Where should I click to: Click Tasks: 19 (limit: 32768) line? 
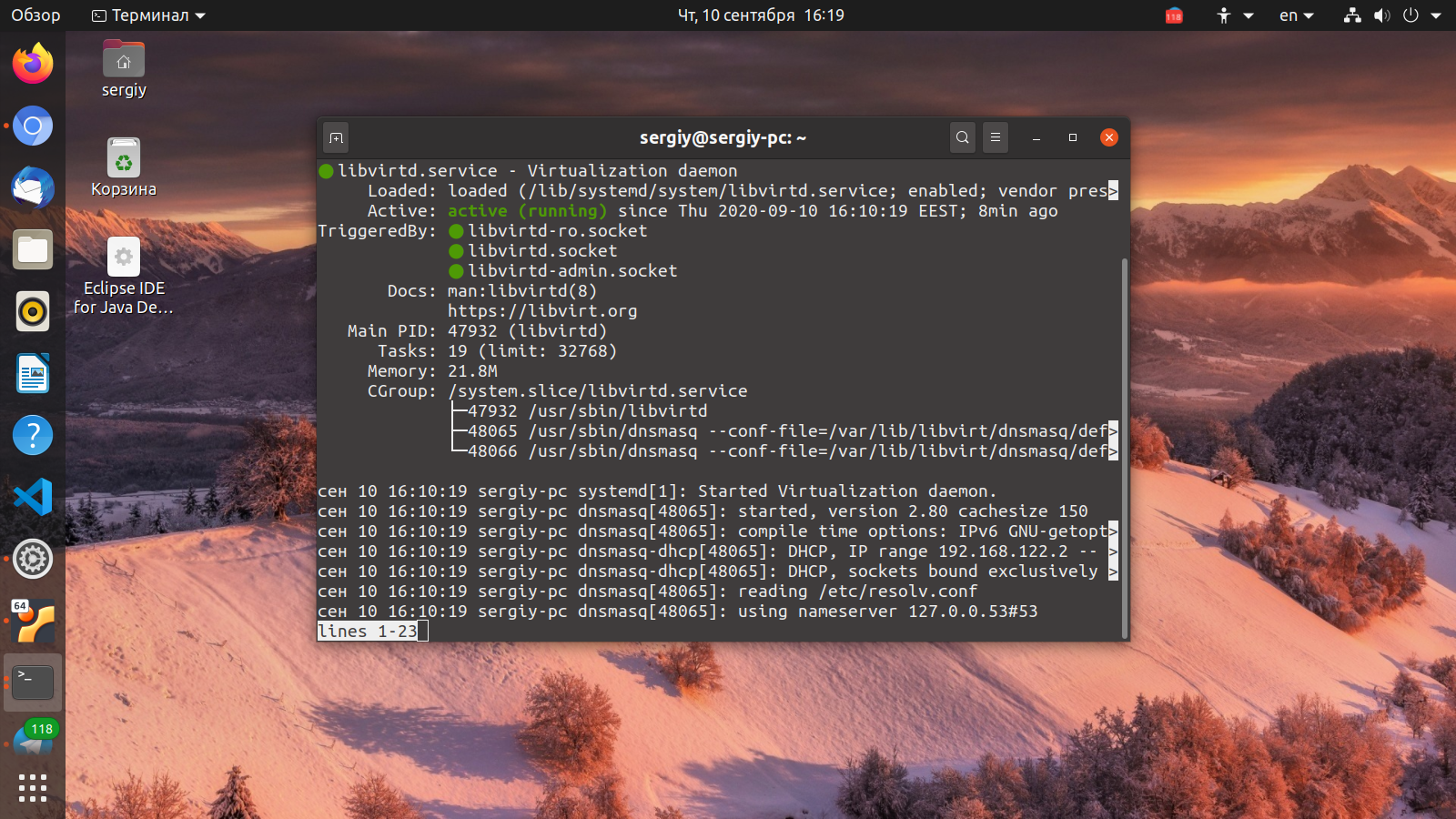(x=497, y=351)
